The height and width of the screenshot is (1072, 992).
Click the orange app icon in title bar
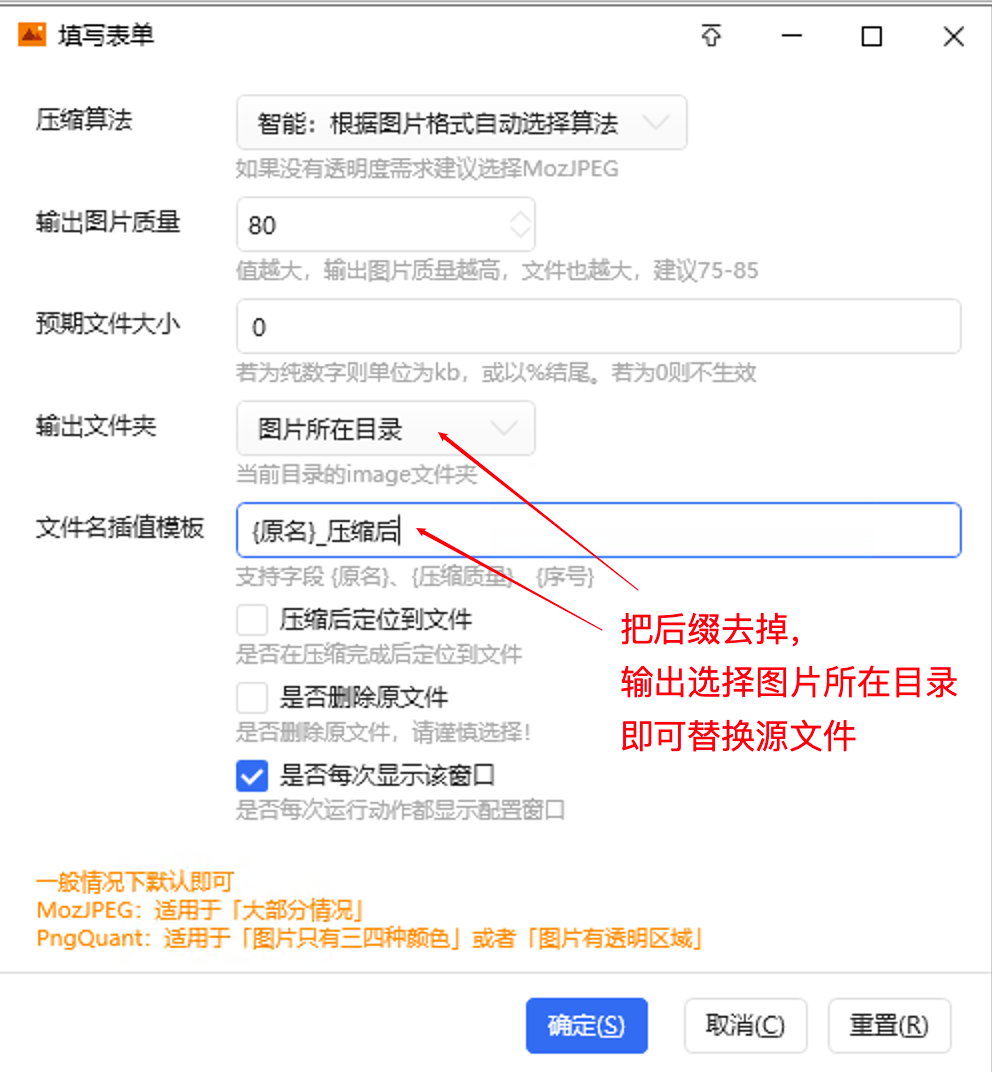[32, 35]
